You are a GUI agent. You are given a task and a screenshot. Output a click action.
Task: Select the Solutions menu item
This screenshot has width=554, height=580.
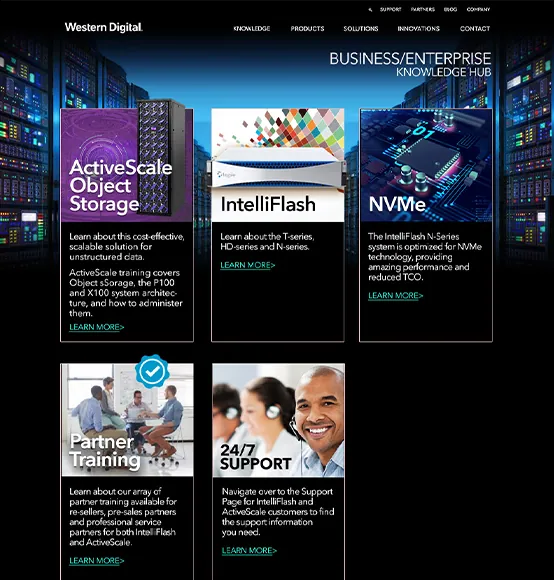(x=361, y=28)
